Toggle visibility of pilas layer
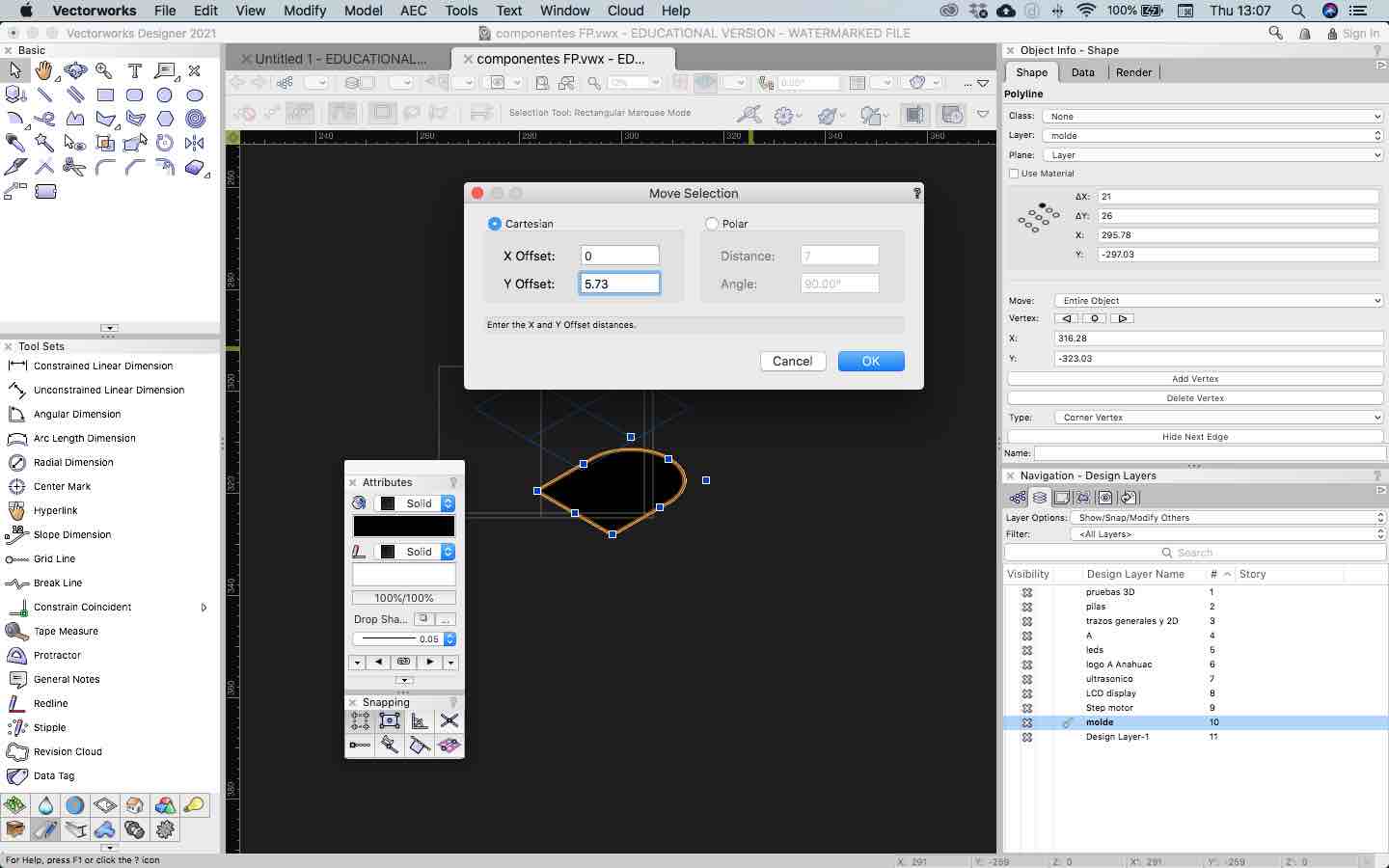The width and height of the screenshot is (1389, 868). pos(1027,607)
